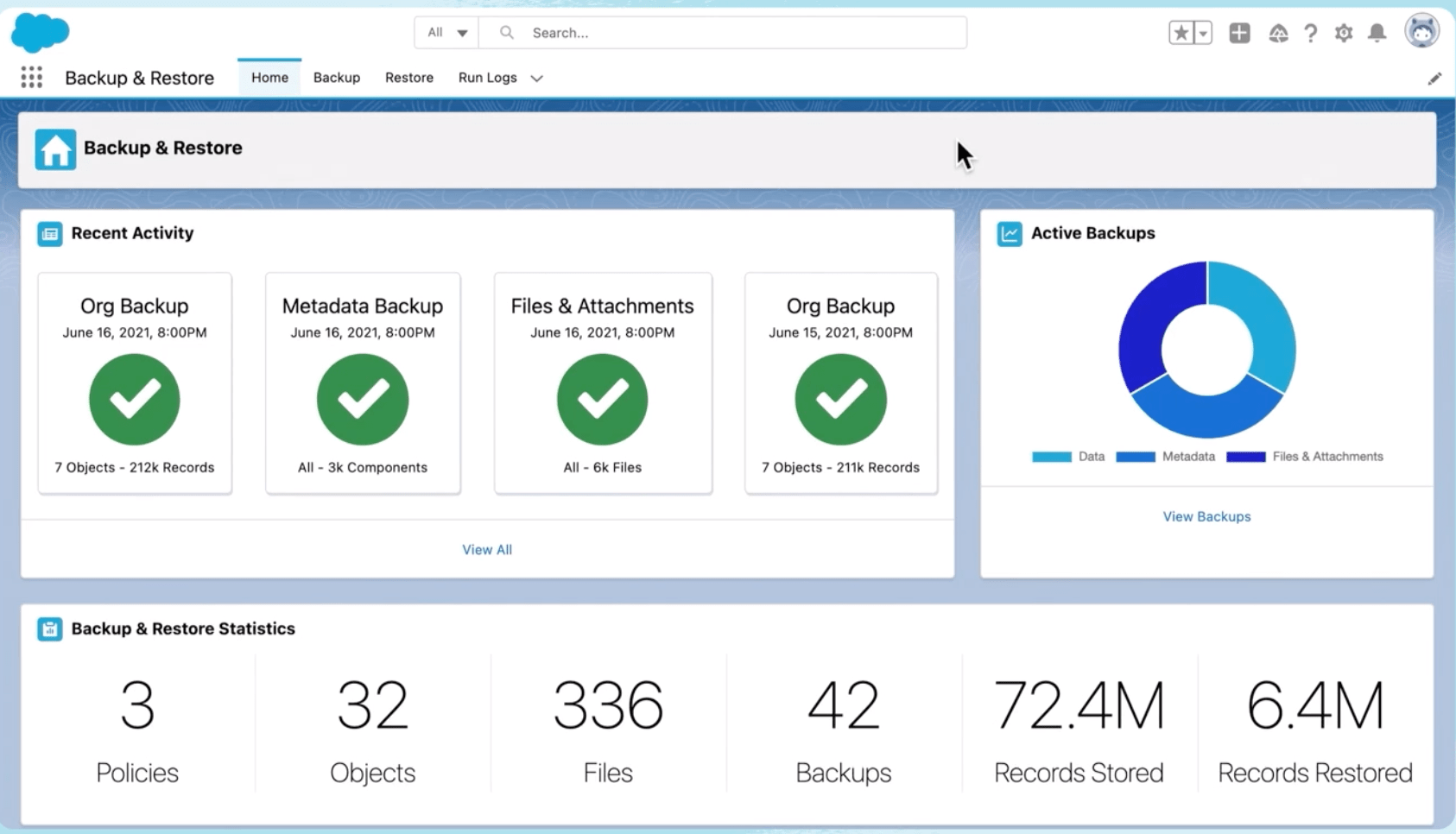Screen dimensions: 1456x834
Task: Click the 6.4M Records Restored statistic
Action: coord(1315,730)
